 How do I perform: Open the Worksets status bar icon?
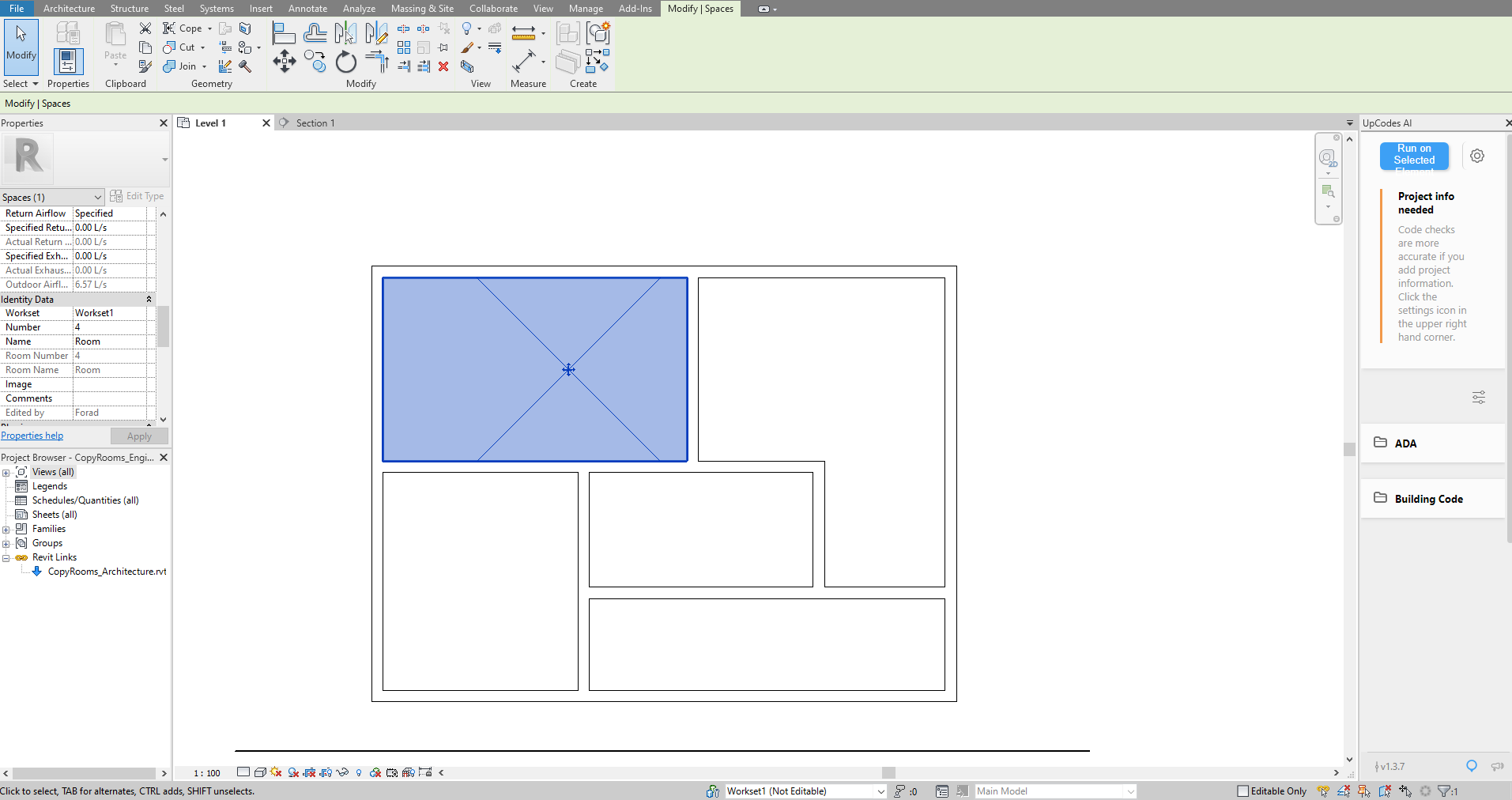click(x=712, y=791)
